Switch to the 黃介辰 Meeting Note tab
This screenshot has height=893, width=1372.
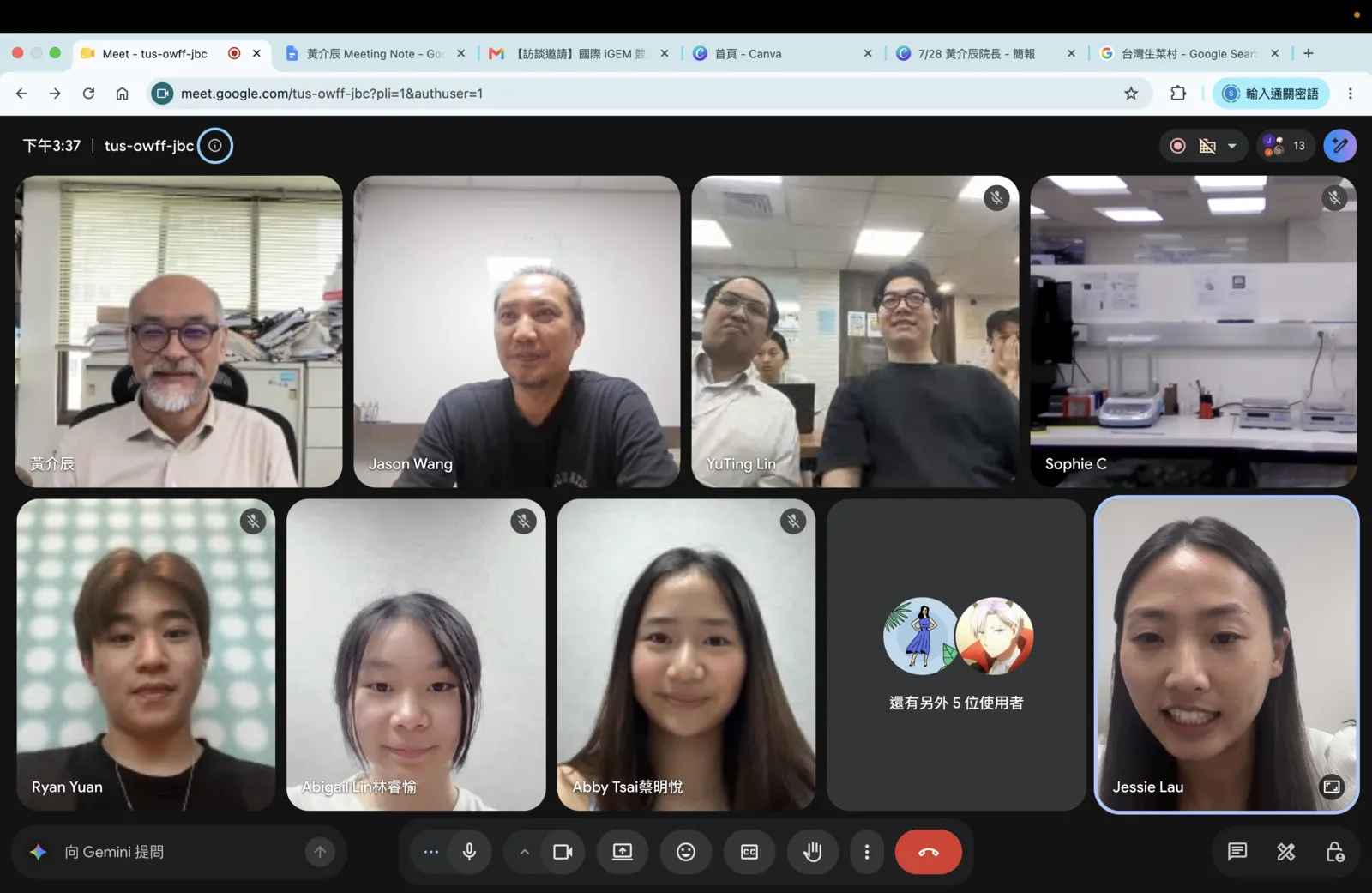(x=376, y=53)
